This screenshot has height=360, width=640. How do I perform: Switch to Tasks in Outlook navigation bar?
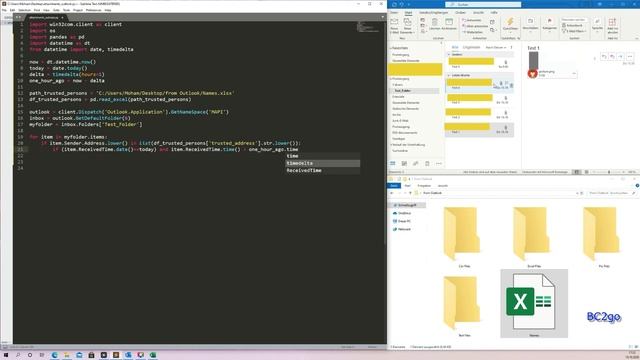point(427,164)
